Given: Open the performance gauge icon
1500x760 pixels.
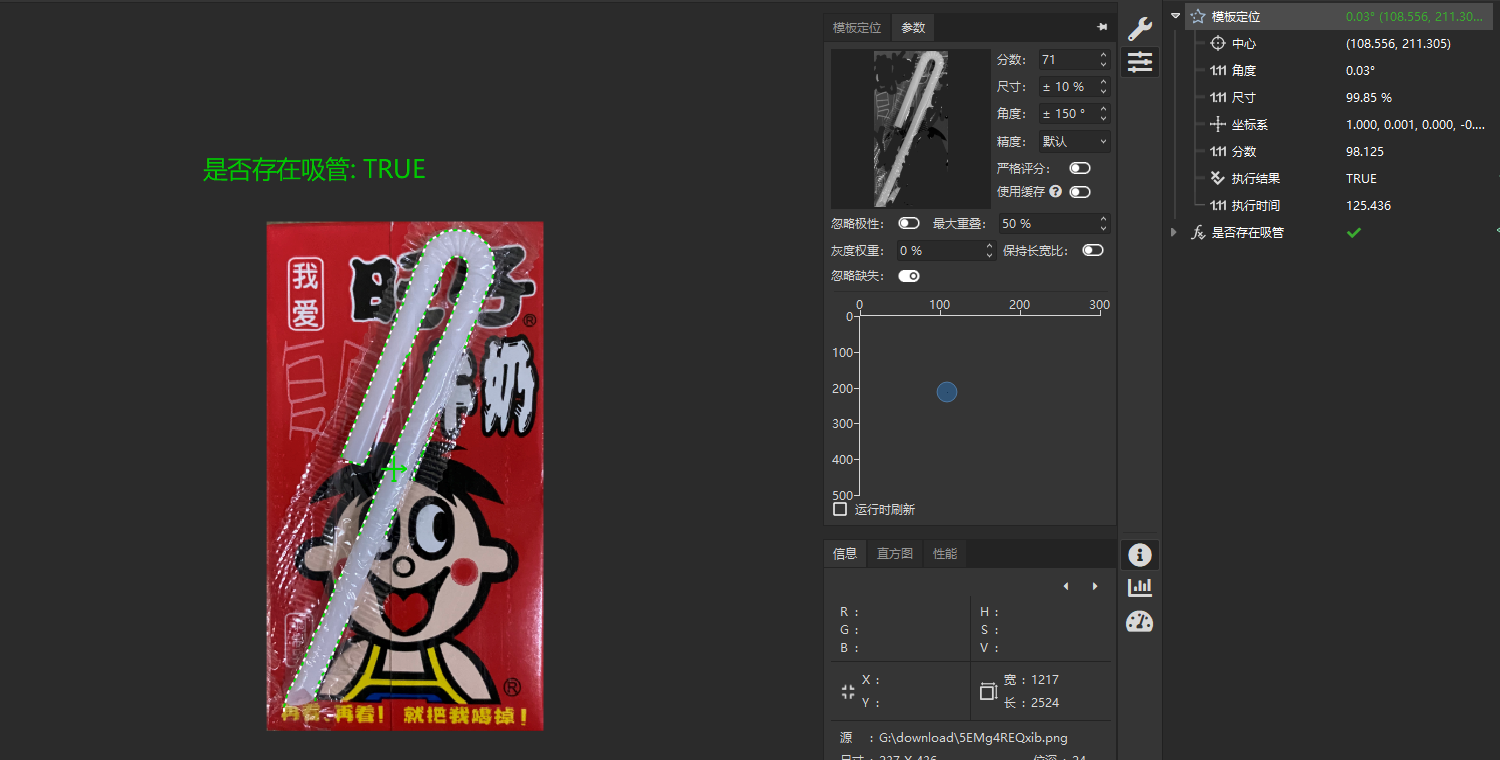Looking at the screenshot, I should [x=1139, y=621].
